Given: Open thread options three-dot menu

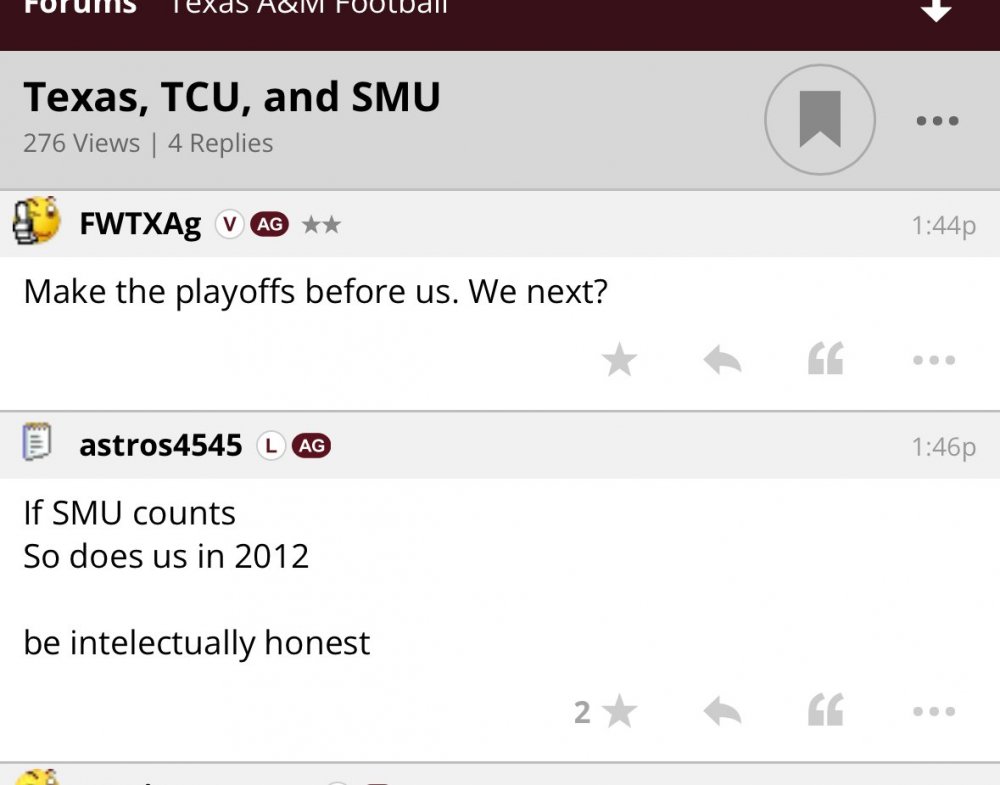Looking at the screenshot, I should click(937, 121).
